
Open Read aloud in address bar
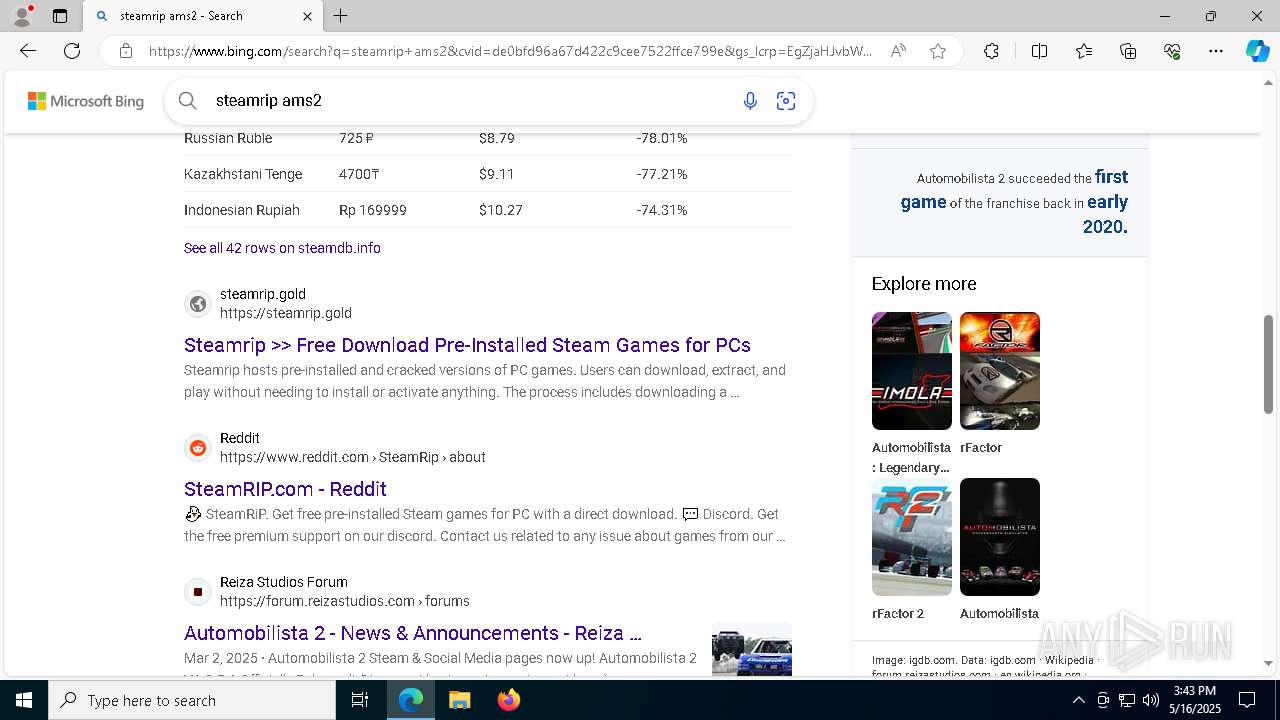pos(898,51)
